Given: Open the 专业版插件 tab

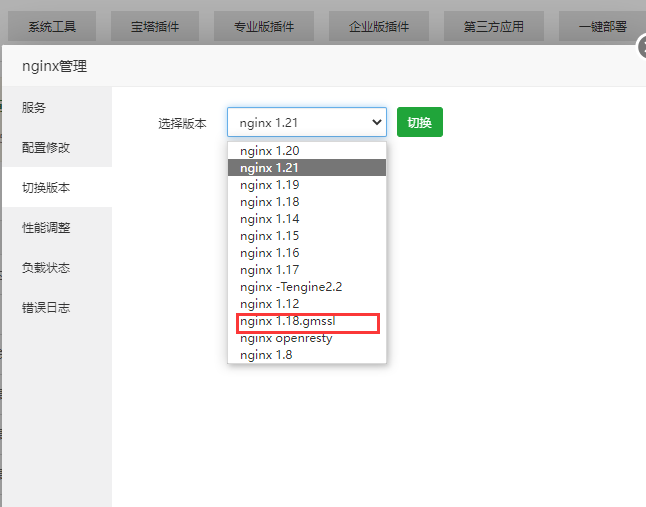Looking at the screenshot, I should [264, 26].
